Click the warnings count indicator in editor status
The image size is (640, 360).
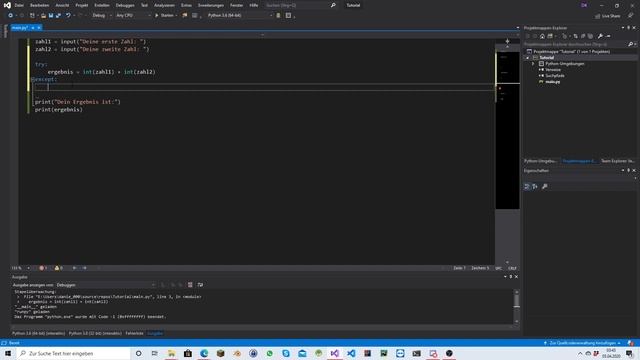59,268
